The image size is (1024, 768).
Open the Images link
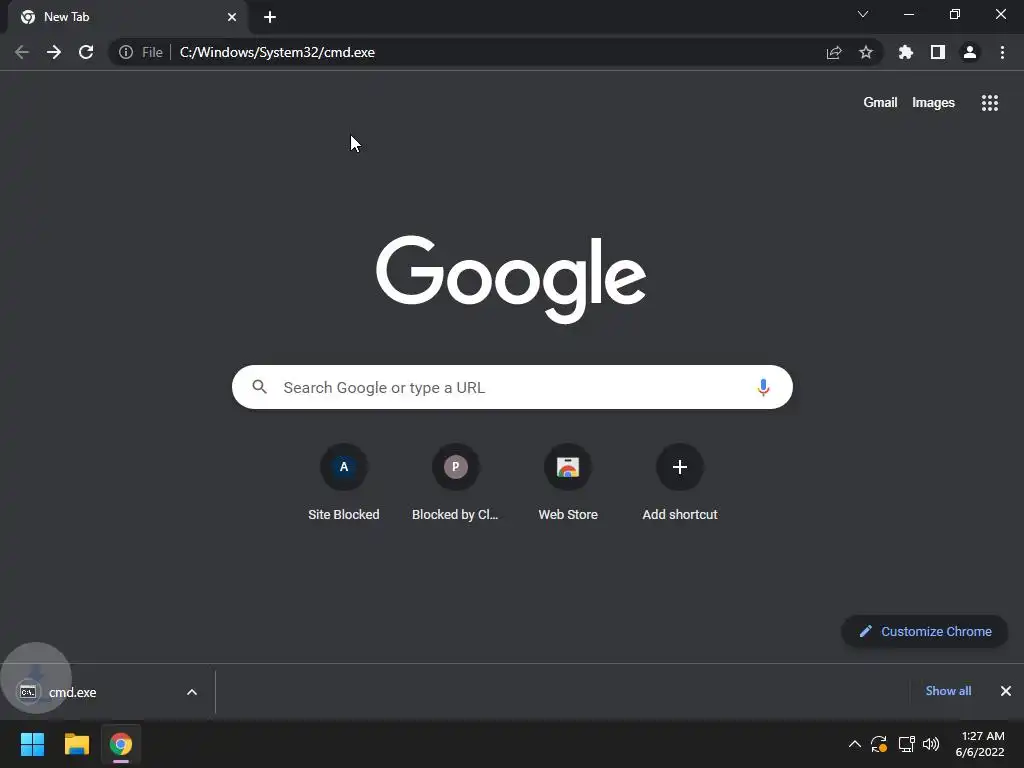coord(933,103)
